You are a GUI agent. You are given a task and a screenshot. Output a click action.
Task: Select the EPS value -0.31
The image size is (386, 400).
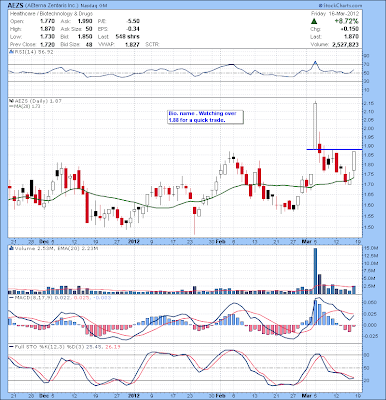coord(133,29)
